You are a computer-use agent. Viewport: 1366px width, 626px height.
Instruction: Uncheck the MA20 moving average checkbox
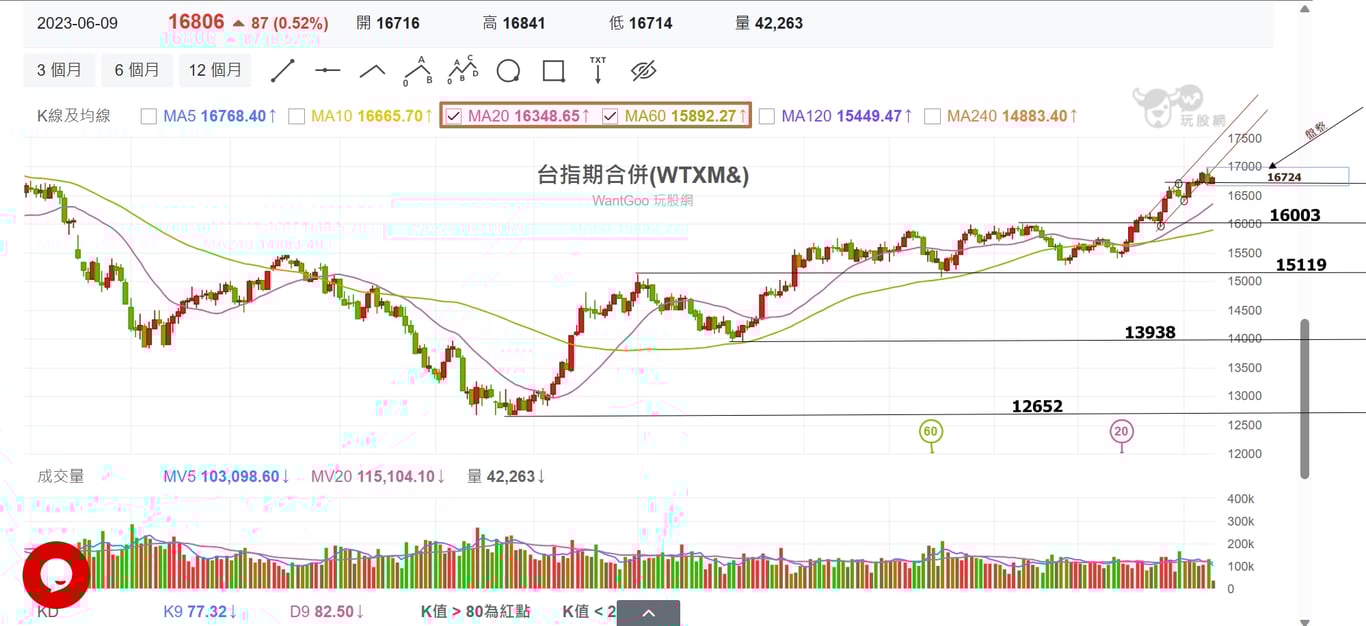pos(454,116)
